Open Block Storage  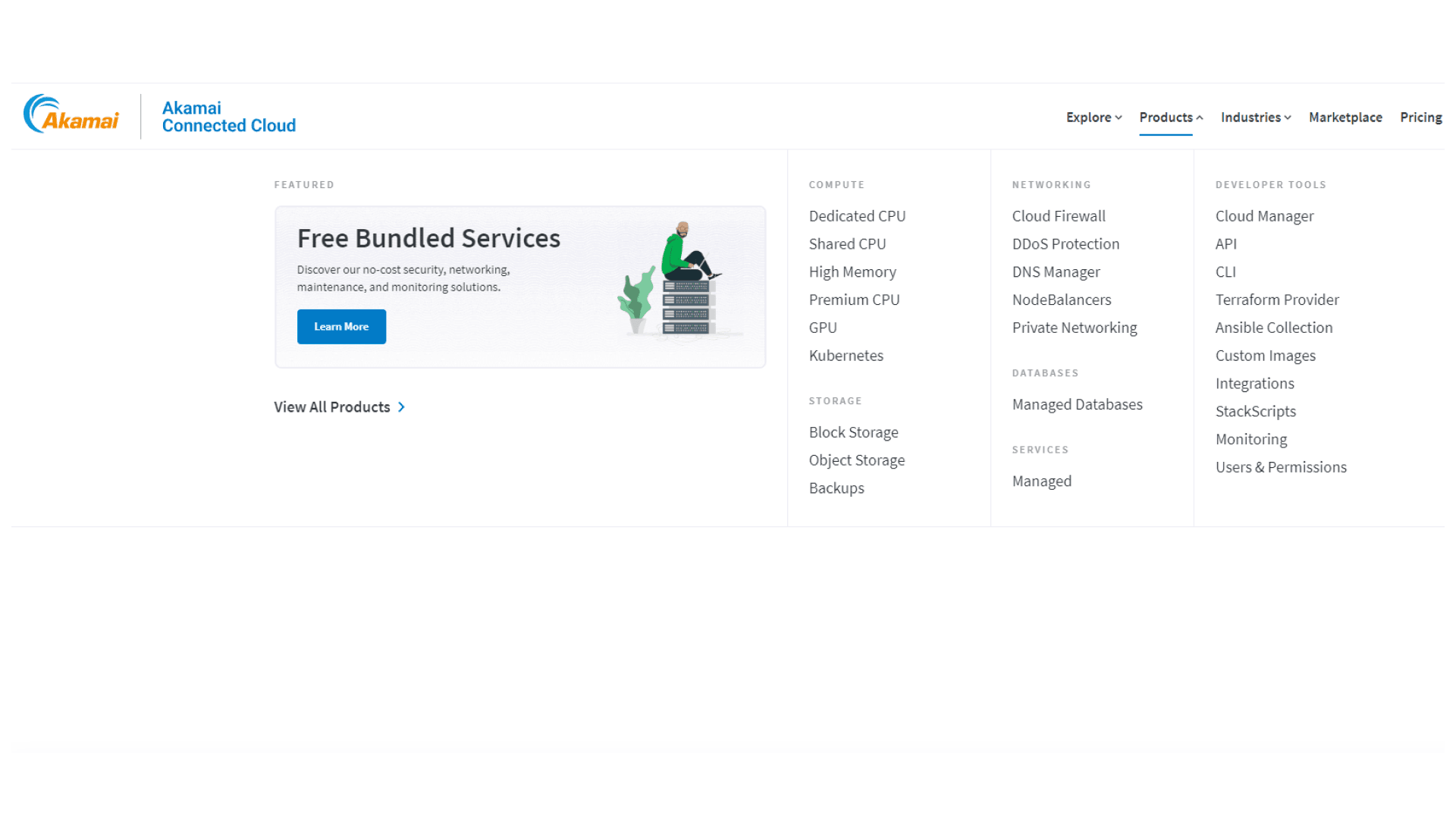[x=853, y=432]
